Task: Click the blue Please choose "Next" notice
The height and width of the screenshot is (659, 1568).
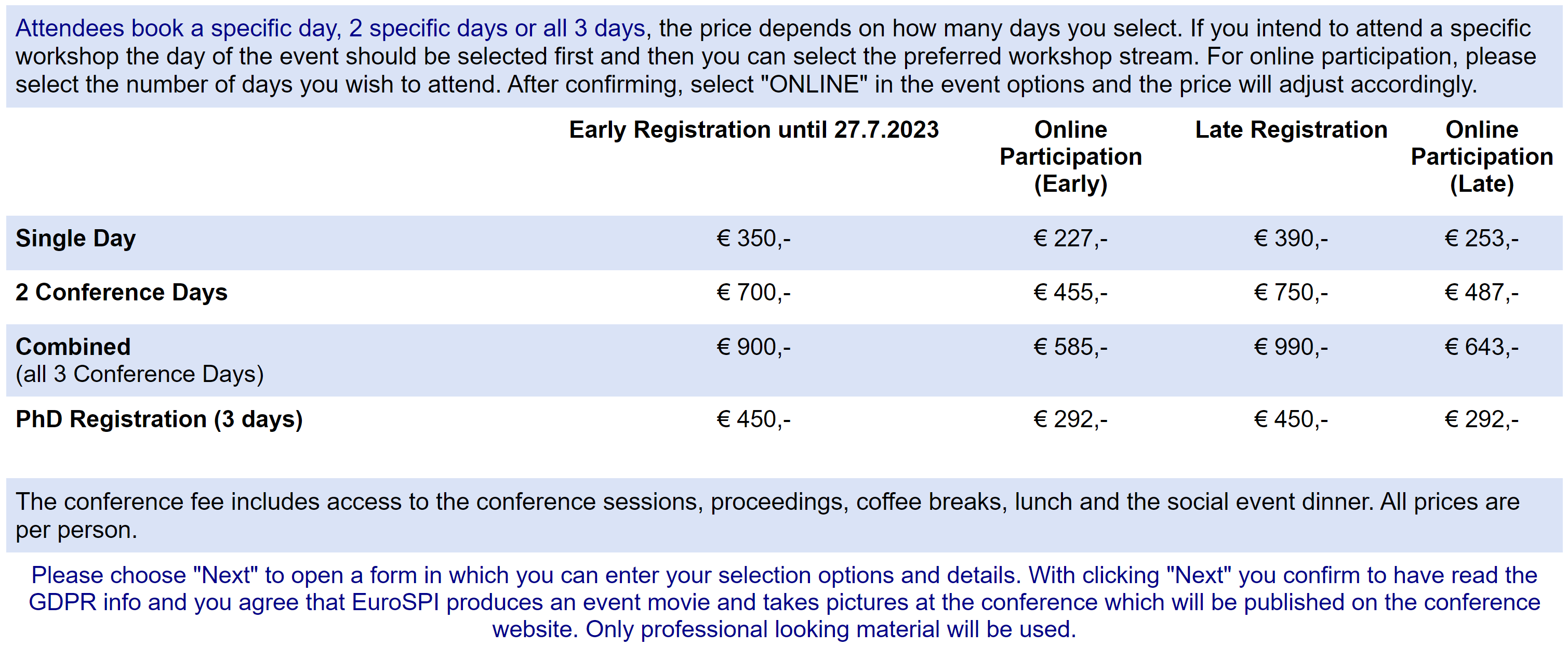Action: 784,602
